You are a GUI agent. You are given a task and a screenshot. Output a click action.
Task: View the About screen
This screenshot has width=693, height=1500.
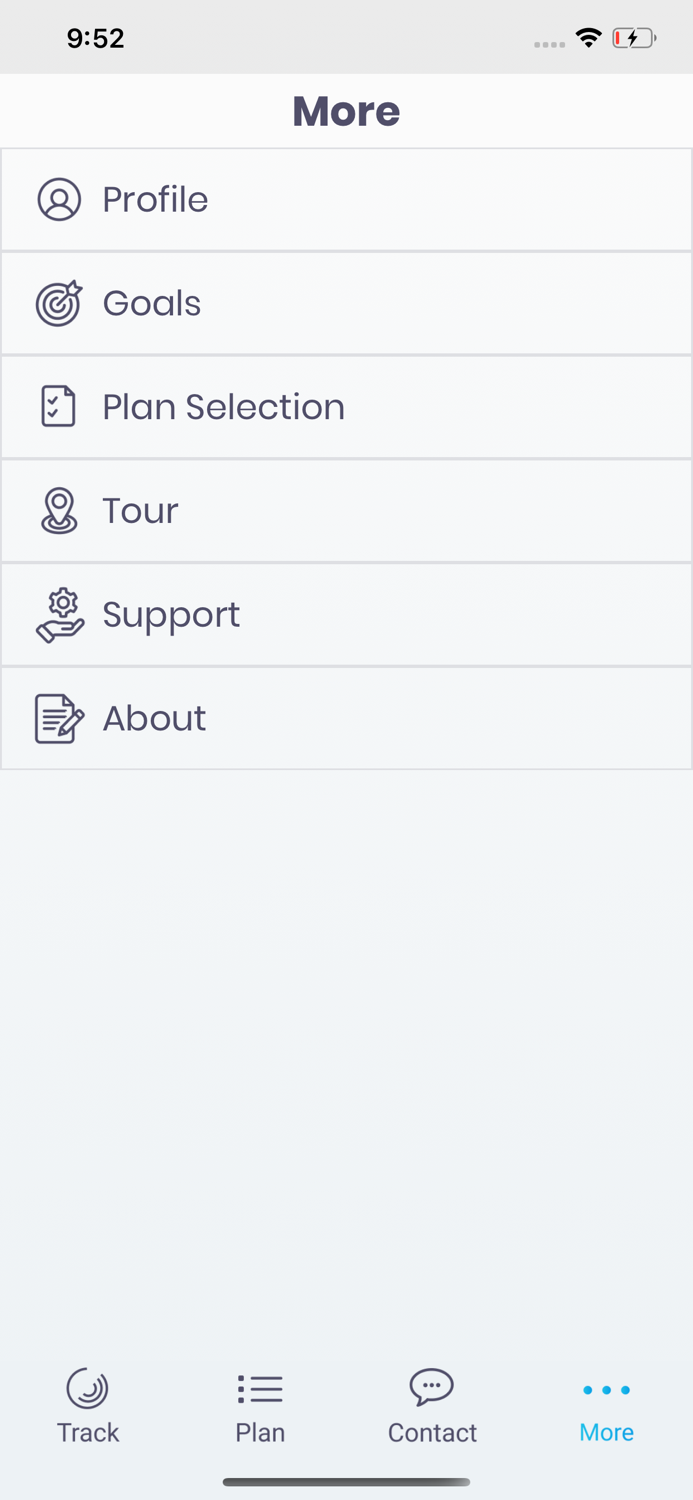pyautogui.click(x=346, y=718)
